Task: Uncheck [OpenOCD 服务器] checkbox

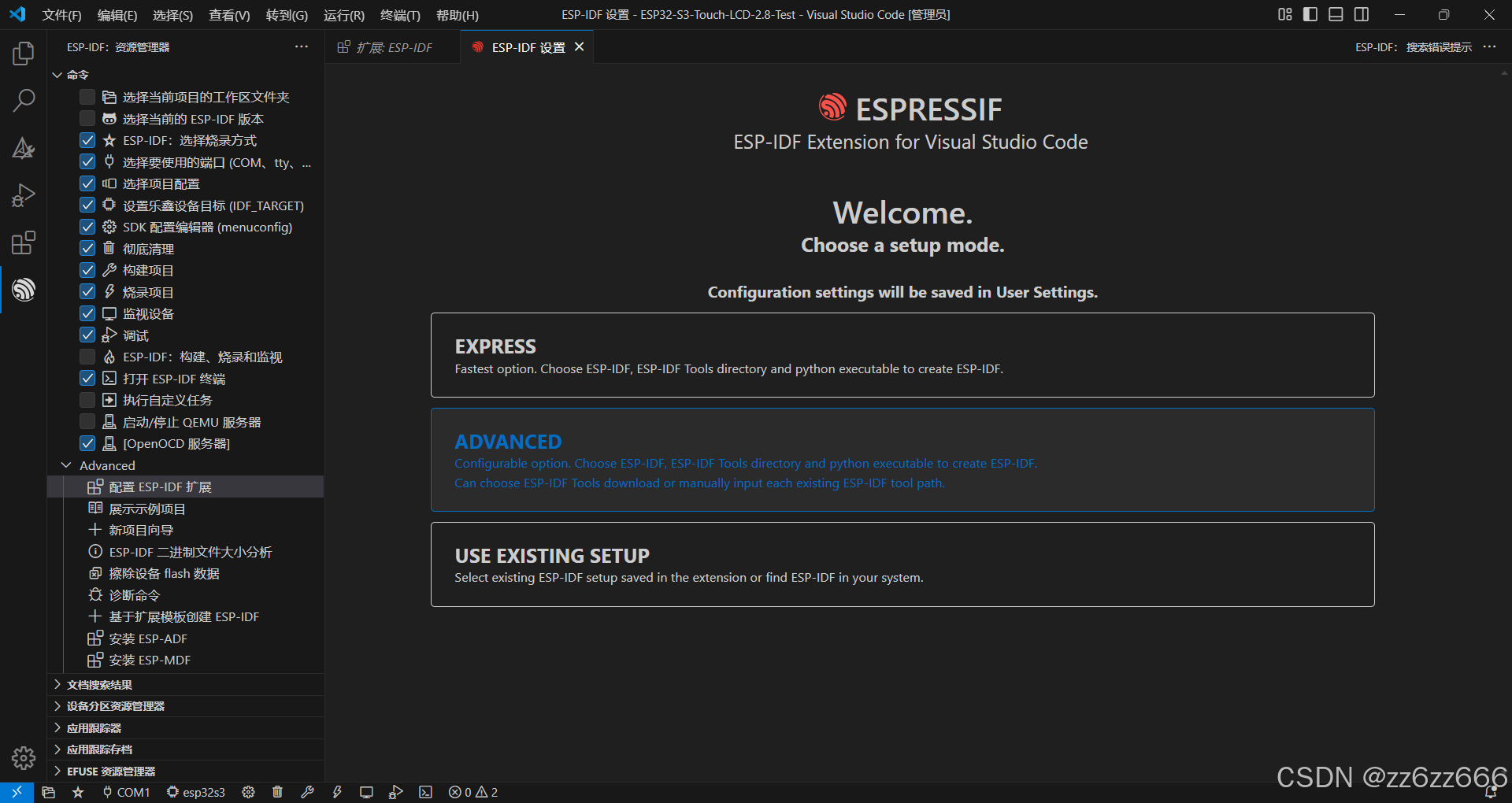Action: click(87, 443)
